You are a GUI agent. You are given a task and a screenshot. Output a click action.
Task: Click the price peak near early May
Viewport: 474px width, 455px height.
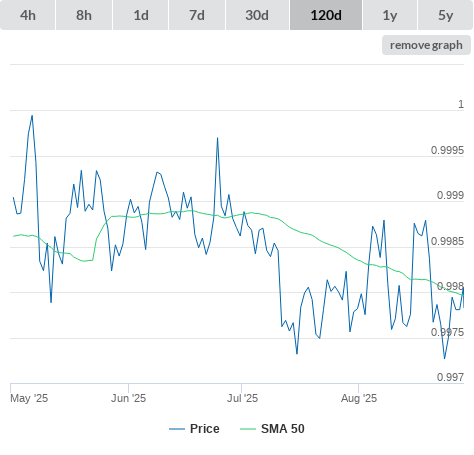tap(32, 116)
